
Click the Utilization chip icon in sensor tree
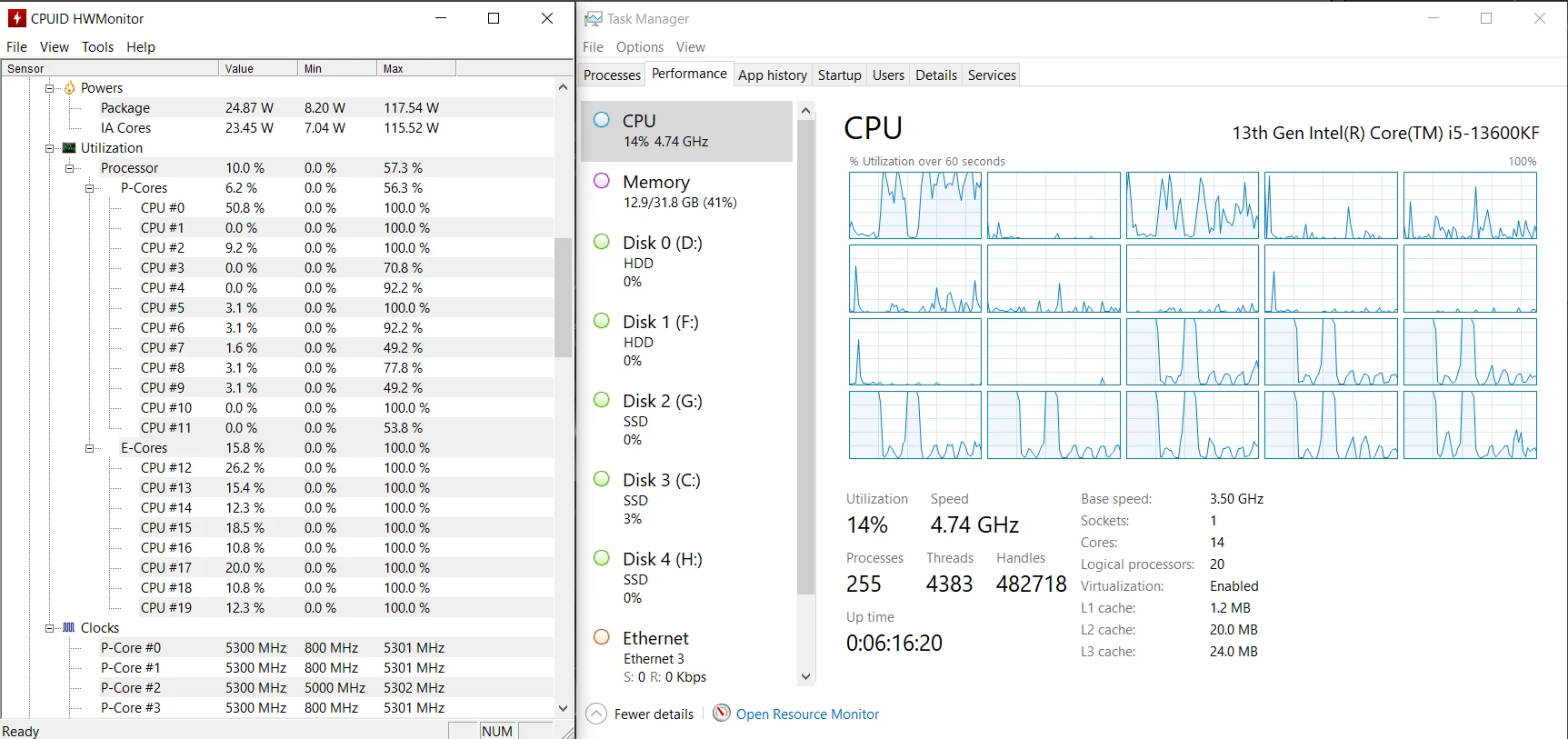[69, 148]
